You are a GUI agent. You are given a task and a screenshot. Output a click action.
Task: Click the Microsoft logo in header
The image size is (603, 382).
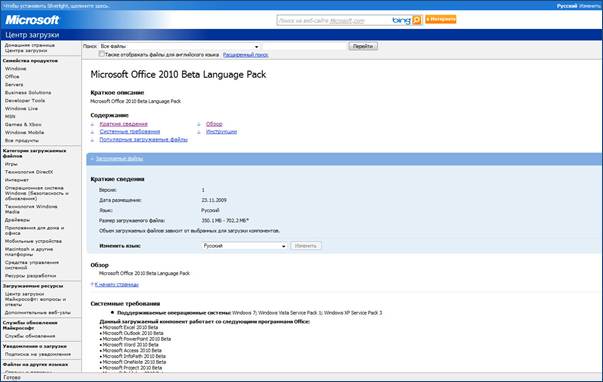pos(32,20)
